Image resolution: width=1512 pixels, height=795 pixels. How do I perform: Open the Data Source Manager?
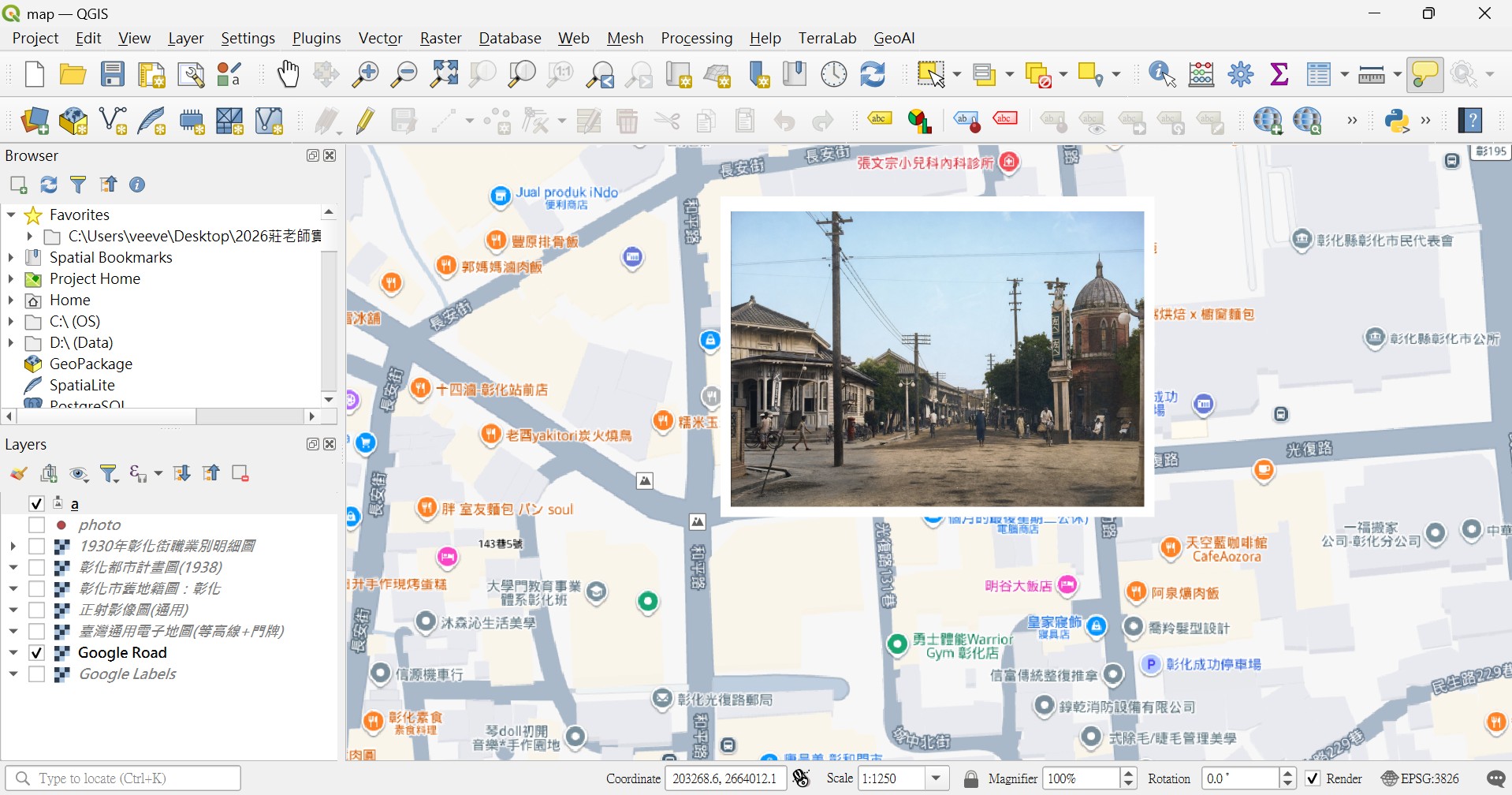tap(35, 121)
